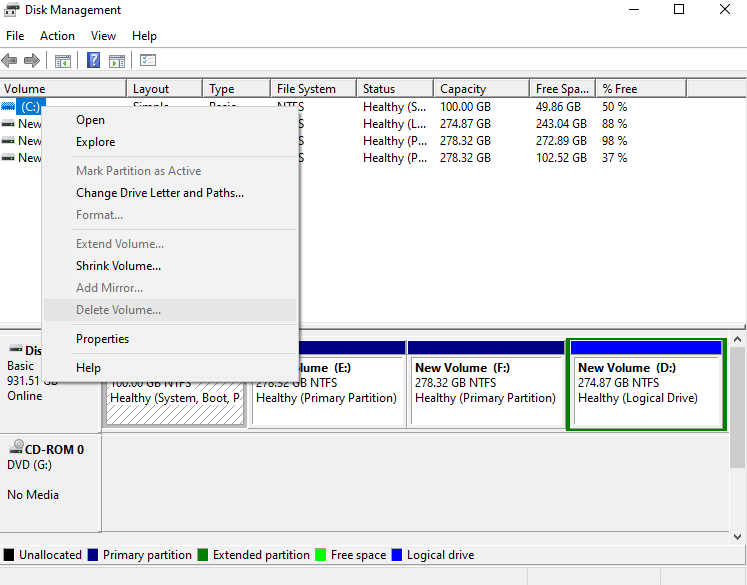Sort by the Layout column header
This screenshot has width=747, height=585.
coord(165,89)
